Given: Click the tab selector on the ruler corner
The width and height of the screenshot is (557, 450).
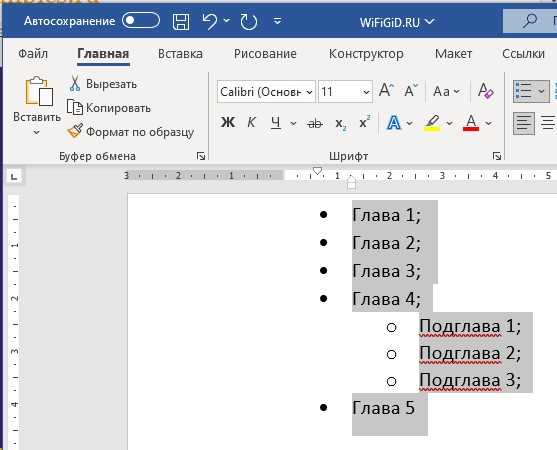Looking at the screenshot, I should (x=14, y=176).
